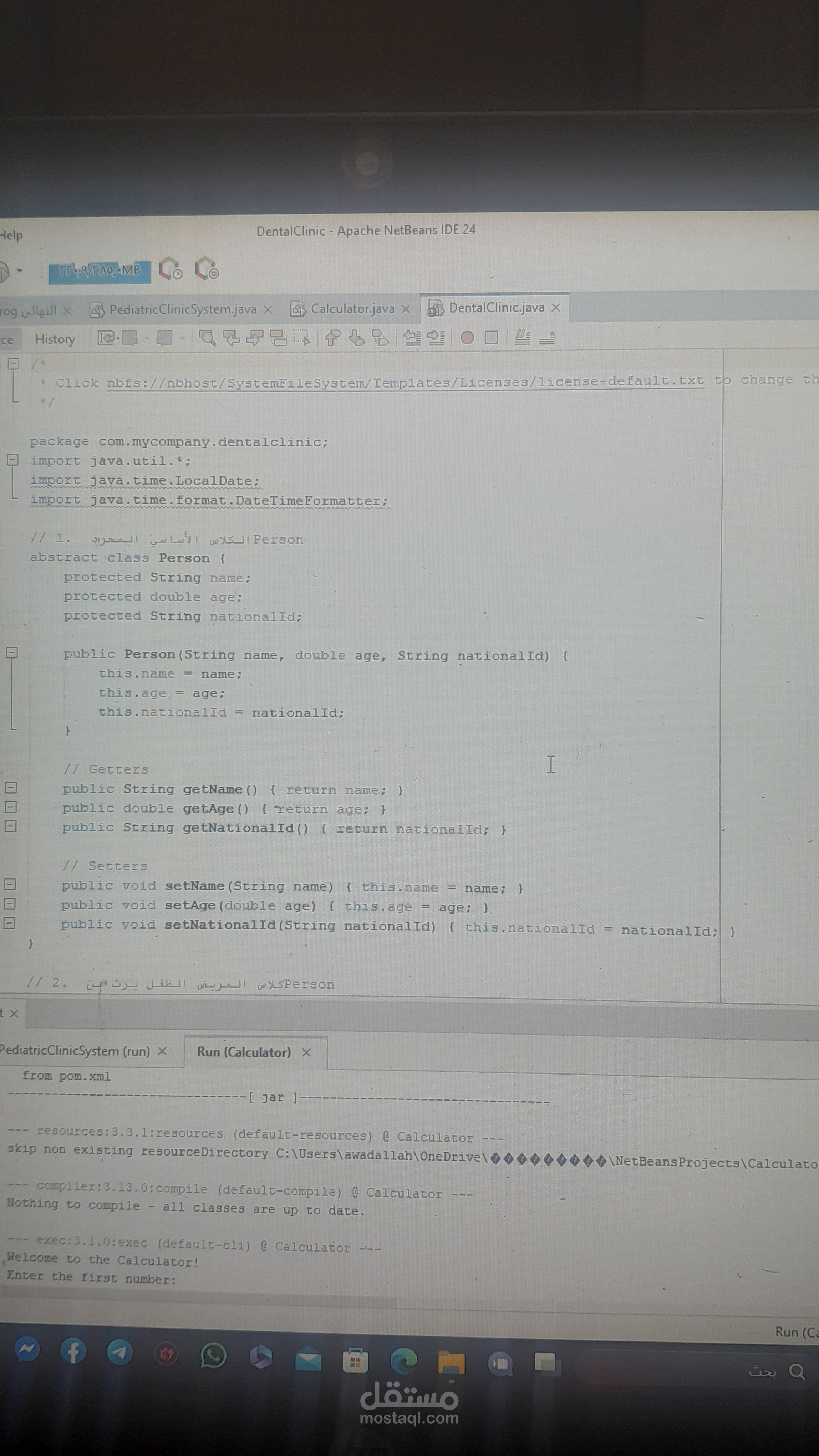Fold the getName() method
Viewport: 819px width, 1456px height.
point(11,787)
